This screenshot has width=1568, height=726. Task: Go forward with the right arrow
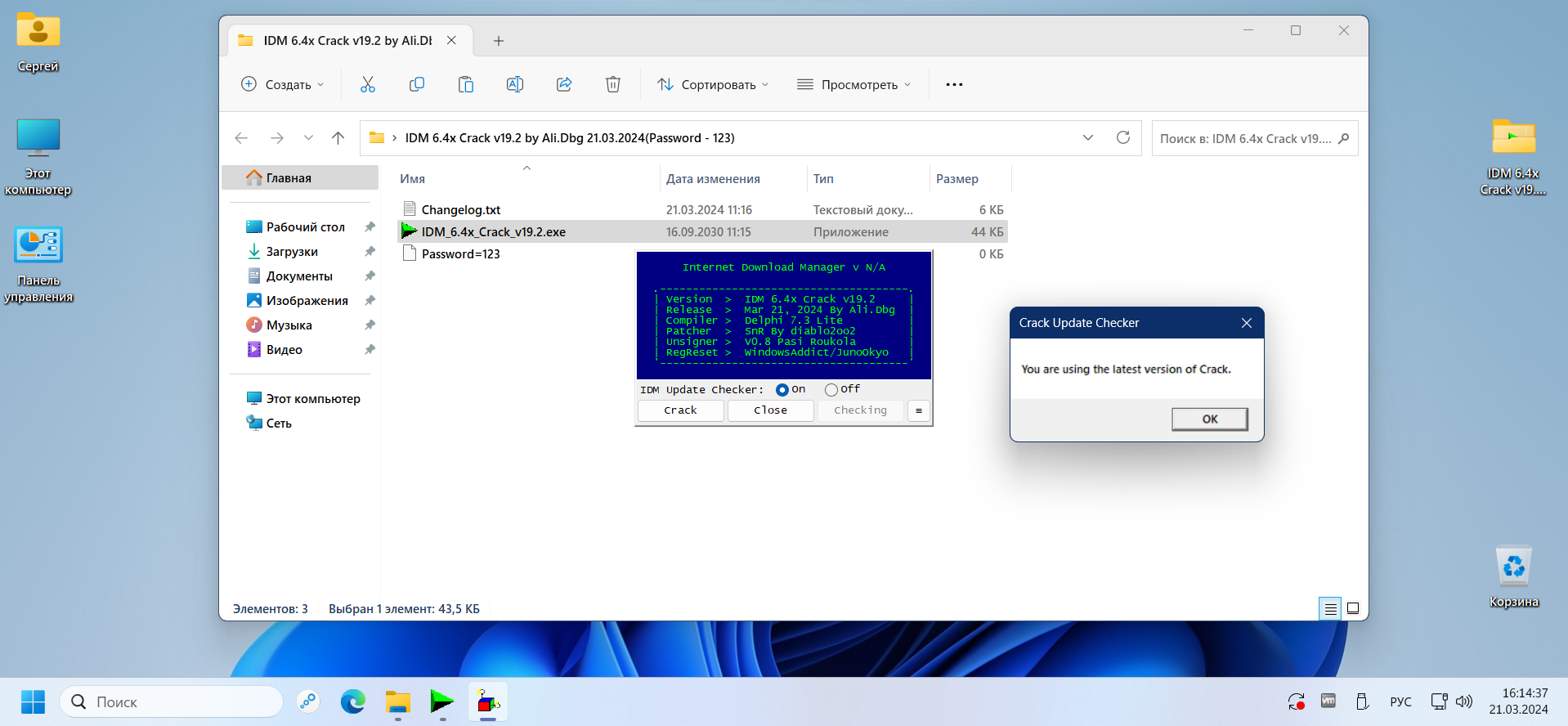coord(277,138)
